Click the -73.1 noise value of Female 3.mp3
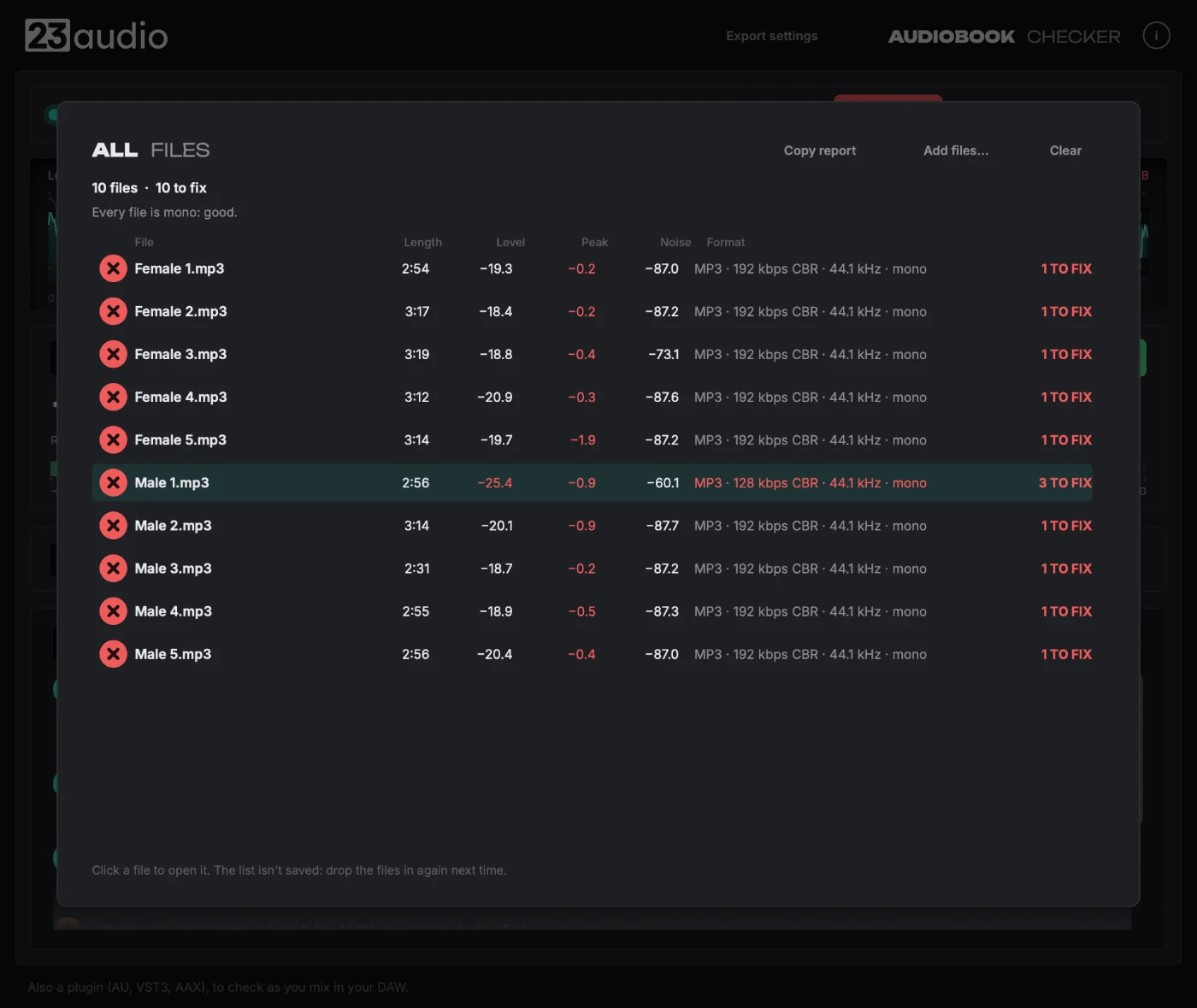 coord(663,354)
